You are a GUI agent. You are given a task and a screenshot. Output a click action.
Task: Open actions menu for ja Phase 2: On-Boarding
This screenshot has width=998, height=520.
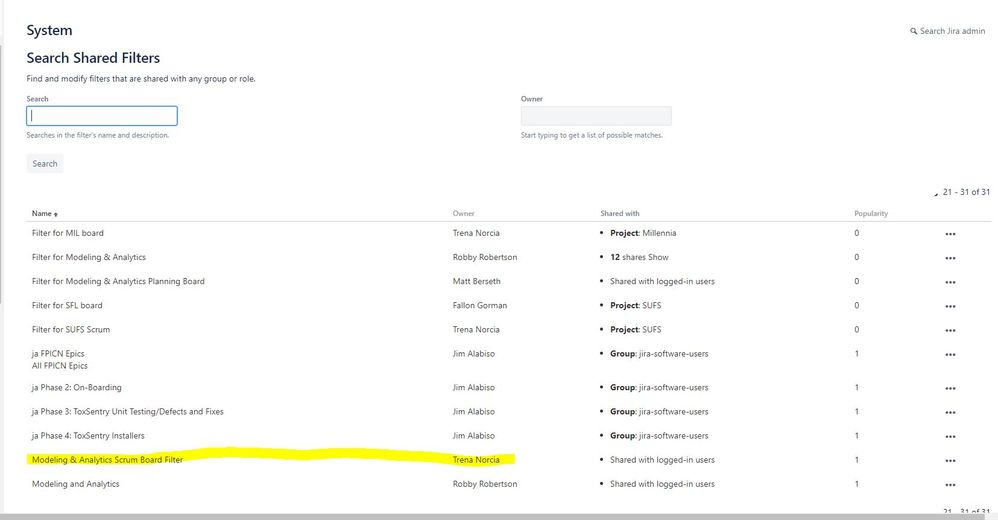[950, 389]
